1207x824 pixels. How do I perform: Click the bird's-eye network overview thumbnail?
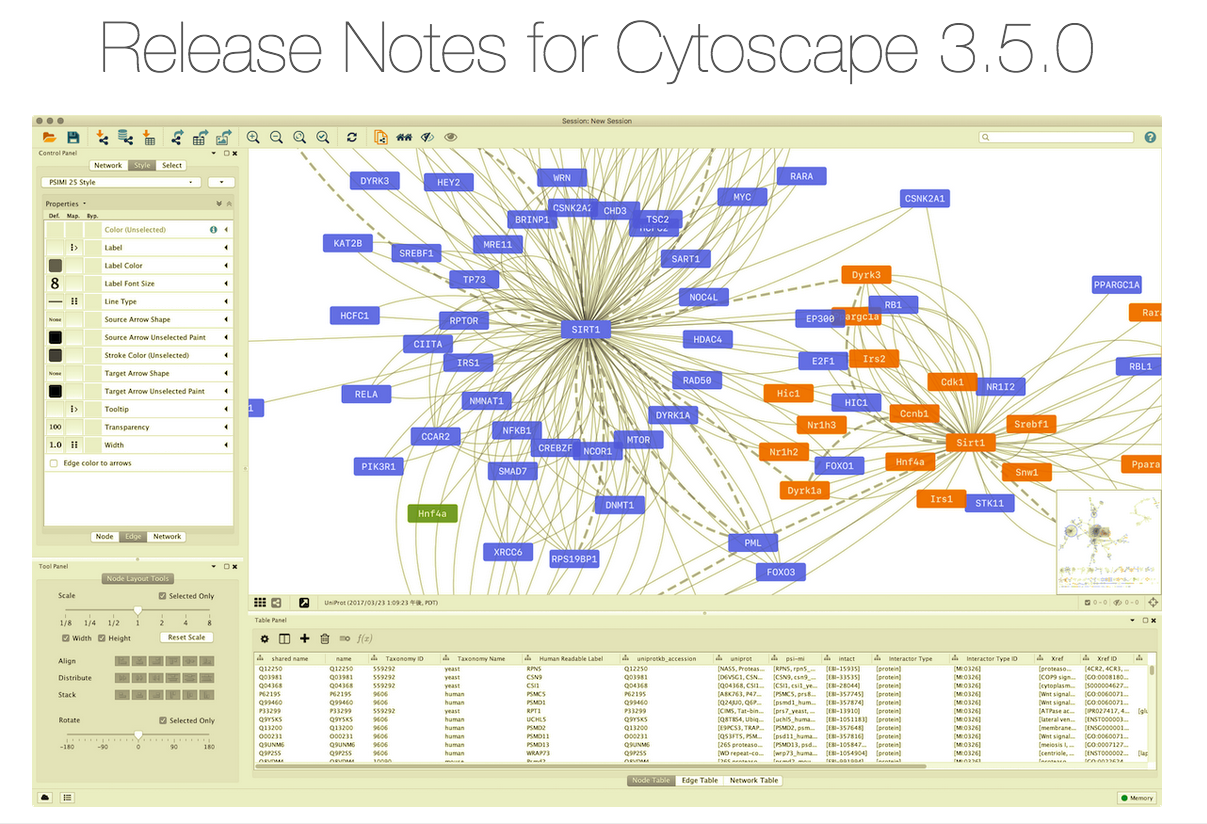point(1108,540)
